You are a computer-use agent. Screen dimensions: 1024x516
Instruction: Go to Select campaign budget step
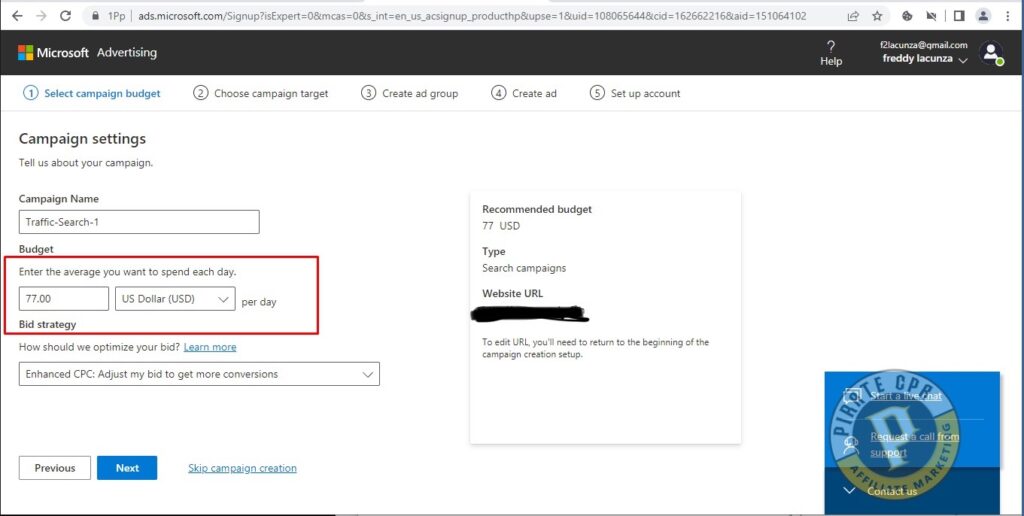[92, 93]
